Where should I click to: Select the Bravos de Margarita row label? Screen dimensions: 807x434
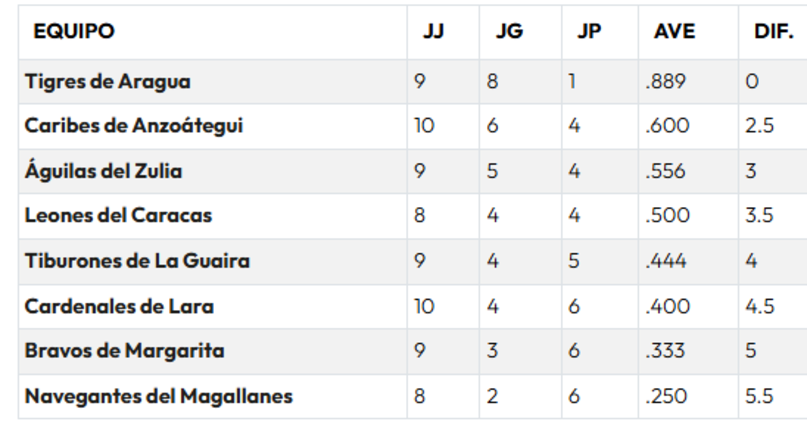pos(124,351)
